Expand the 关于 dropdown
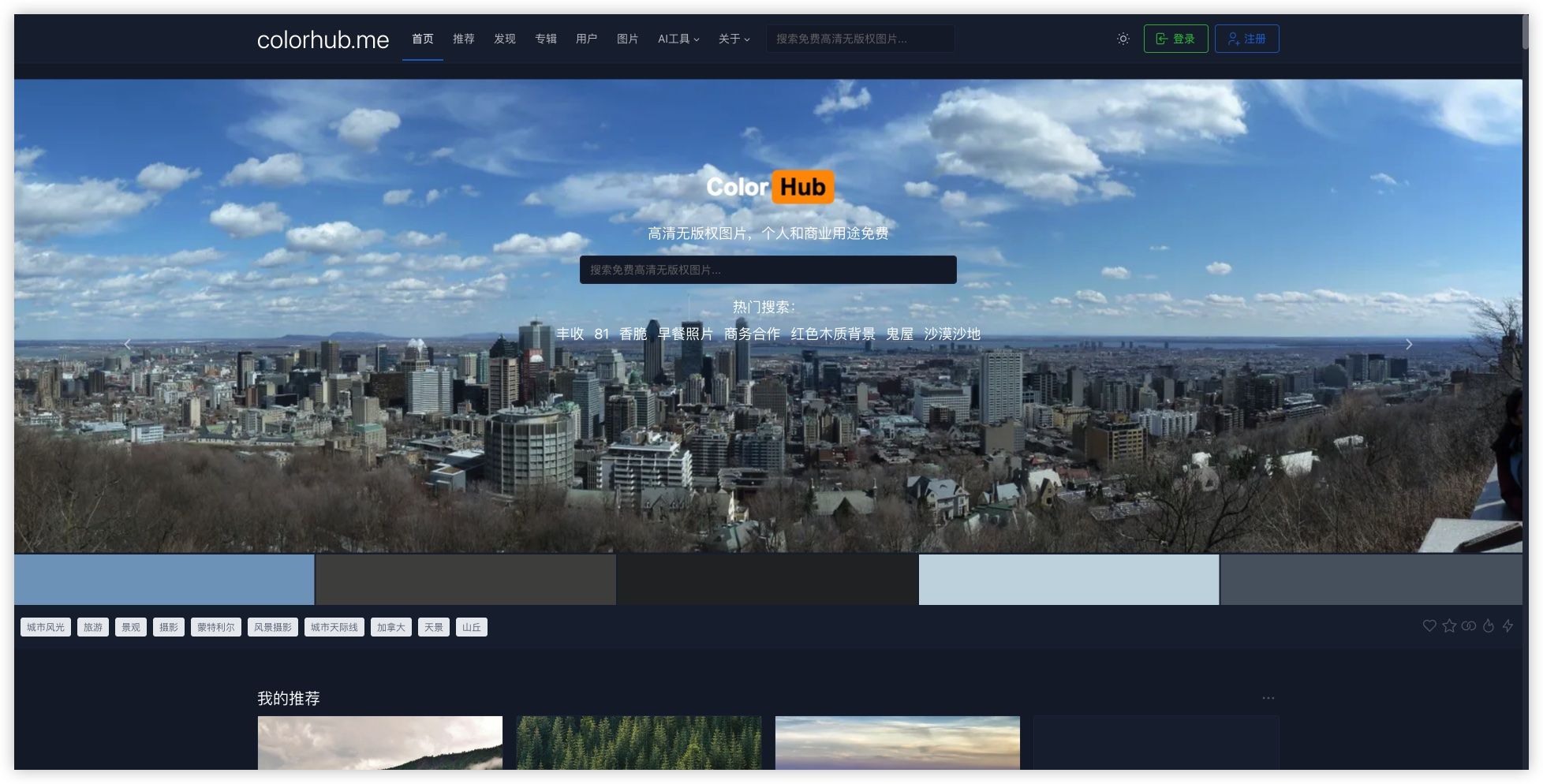This screenshot has height=784, width=1543. 733,38
